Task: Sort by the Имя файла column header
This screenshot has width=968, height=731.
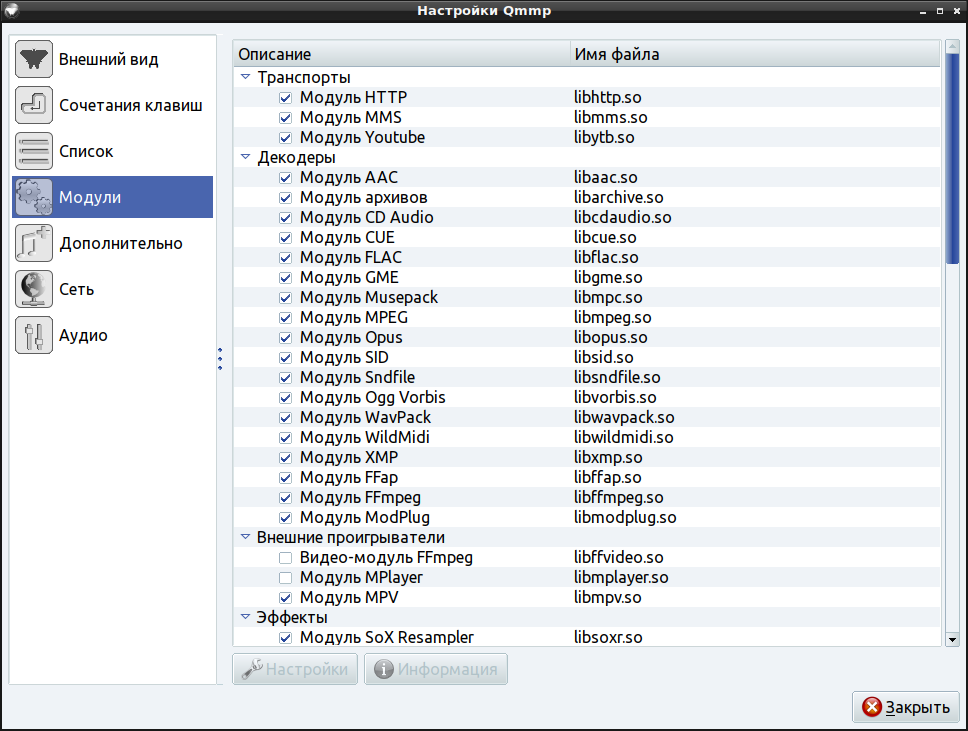Action: (750, 55)
